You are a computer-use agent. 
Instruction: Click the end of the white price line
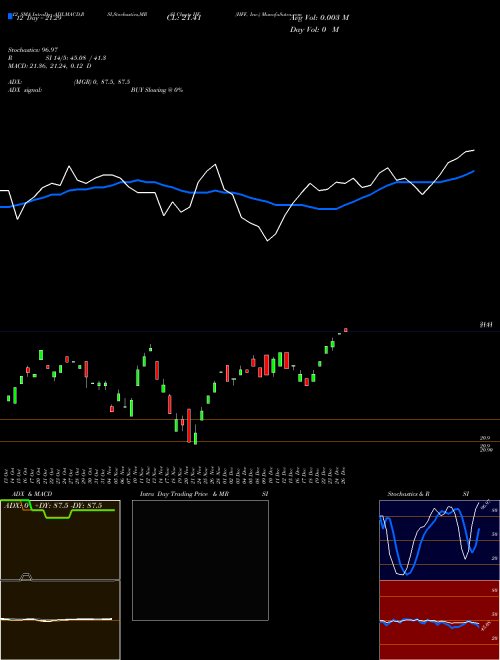pos(474,150)
